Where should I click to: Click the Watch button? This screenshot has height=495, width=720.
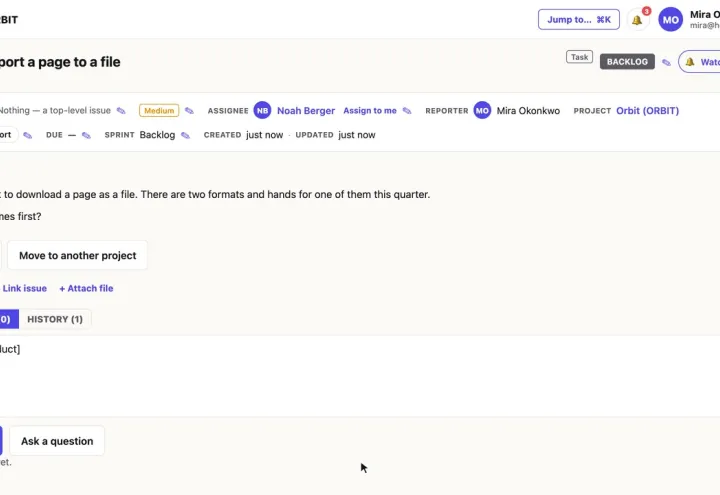pyautogui.click(x=699, y=62)
